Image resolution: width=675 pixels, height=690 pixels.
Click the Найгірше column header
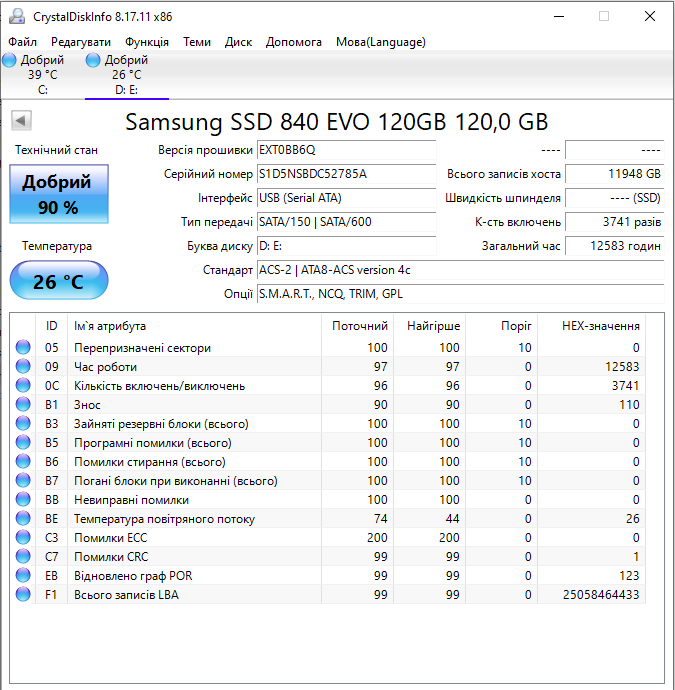click(x=430, y=326)
